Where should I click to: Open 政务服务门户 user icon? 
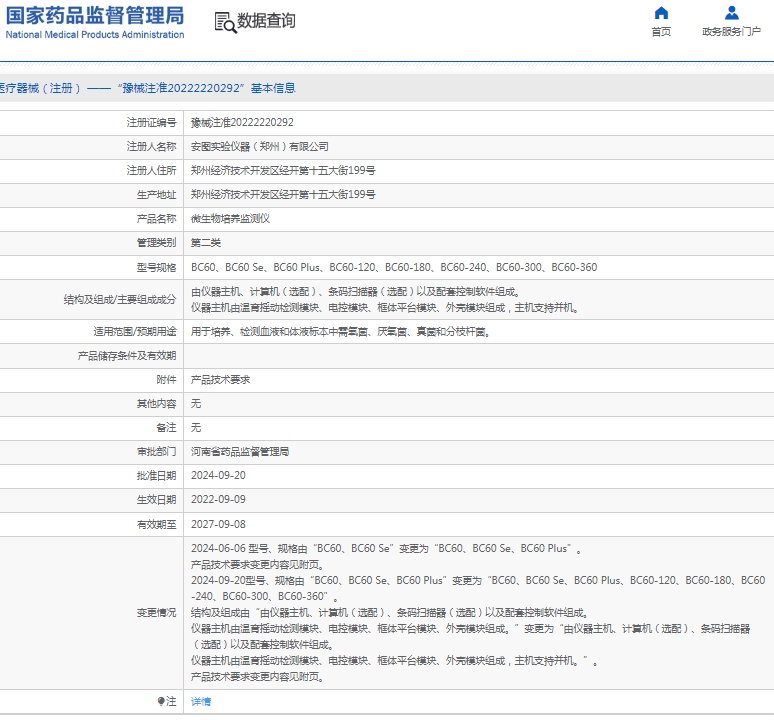(x=732, y=13)
